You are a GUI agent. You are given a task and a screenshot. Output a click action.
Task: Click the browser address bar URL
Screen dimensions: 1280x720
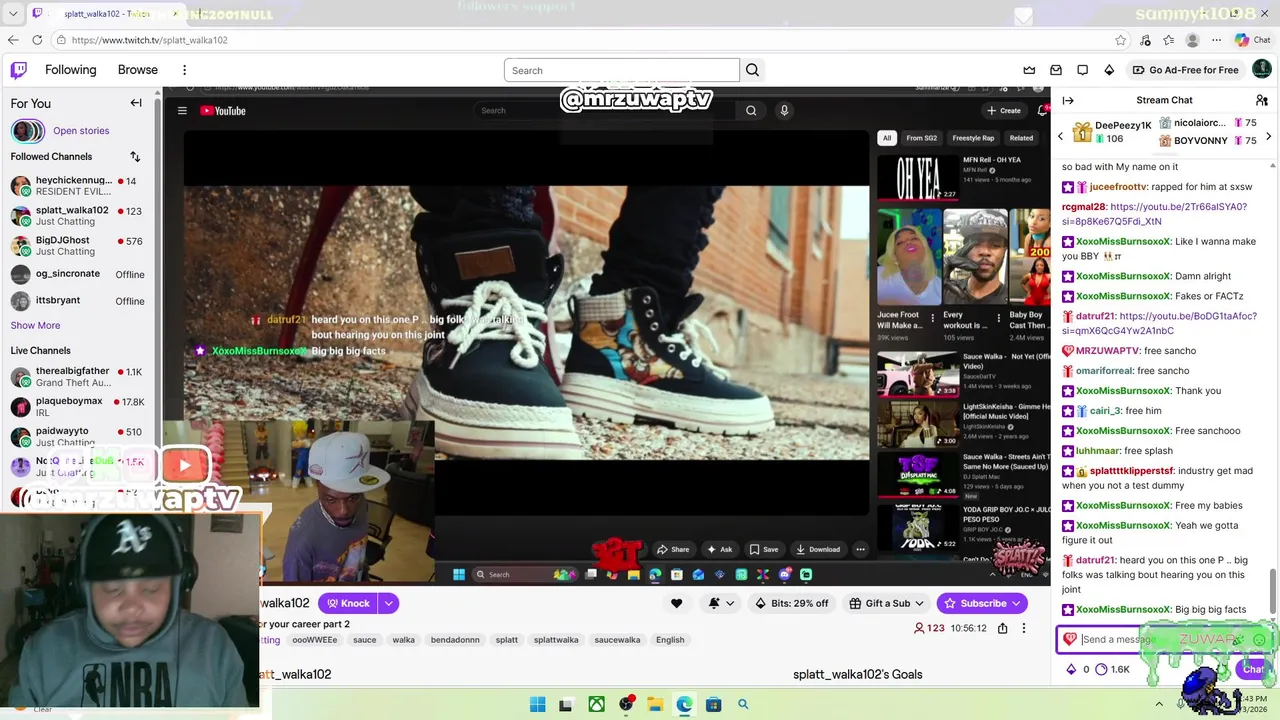[150, 40]
